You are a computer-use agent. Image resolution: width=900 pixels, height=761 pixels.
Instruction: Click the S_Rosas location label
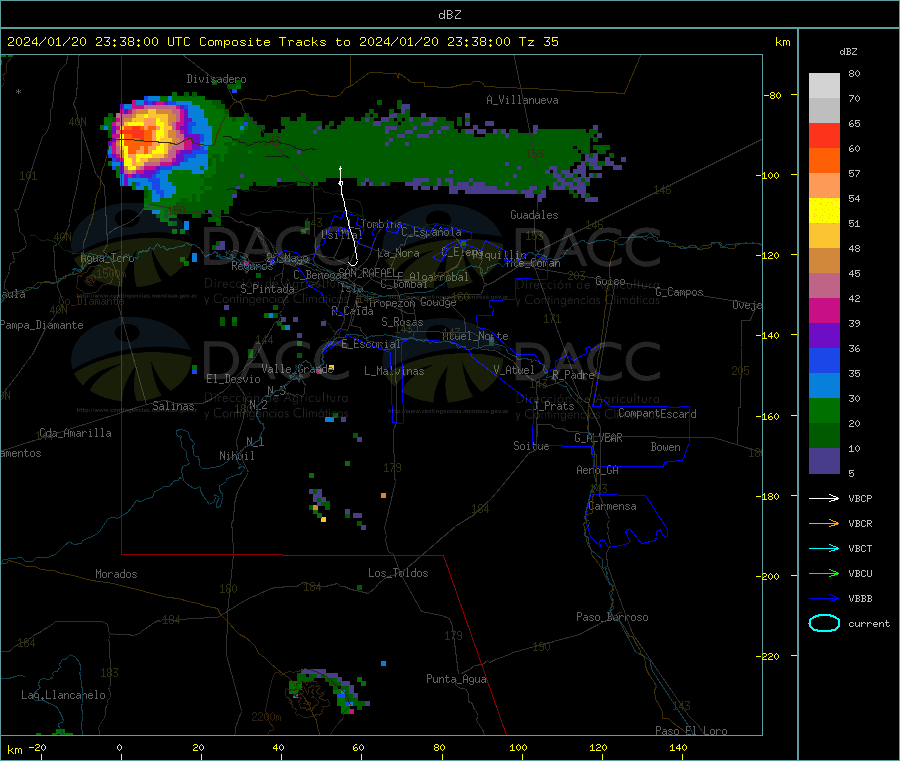click(x=402, y=322)
